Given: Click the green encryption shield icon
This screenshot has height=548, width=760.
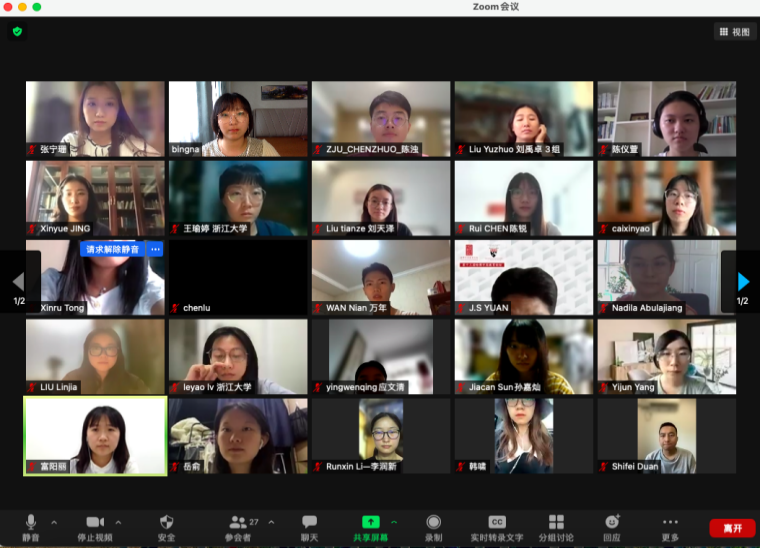Looking at the screenshot, I should (17, 32).
